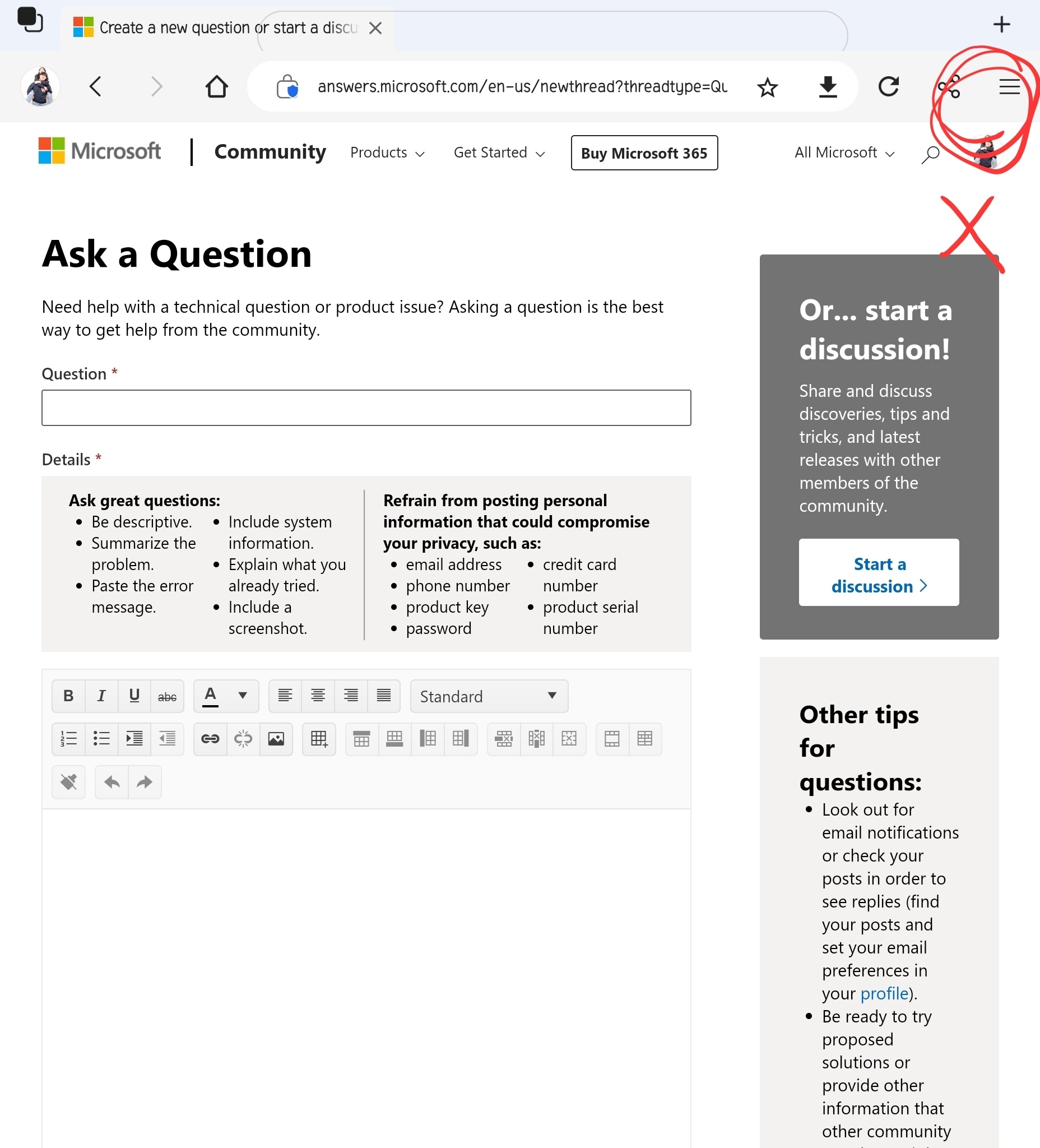Expand the All Microsoft menu

[844, 152]
